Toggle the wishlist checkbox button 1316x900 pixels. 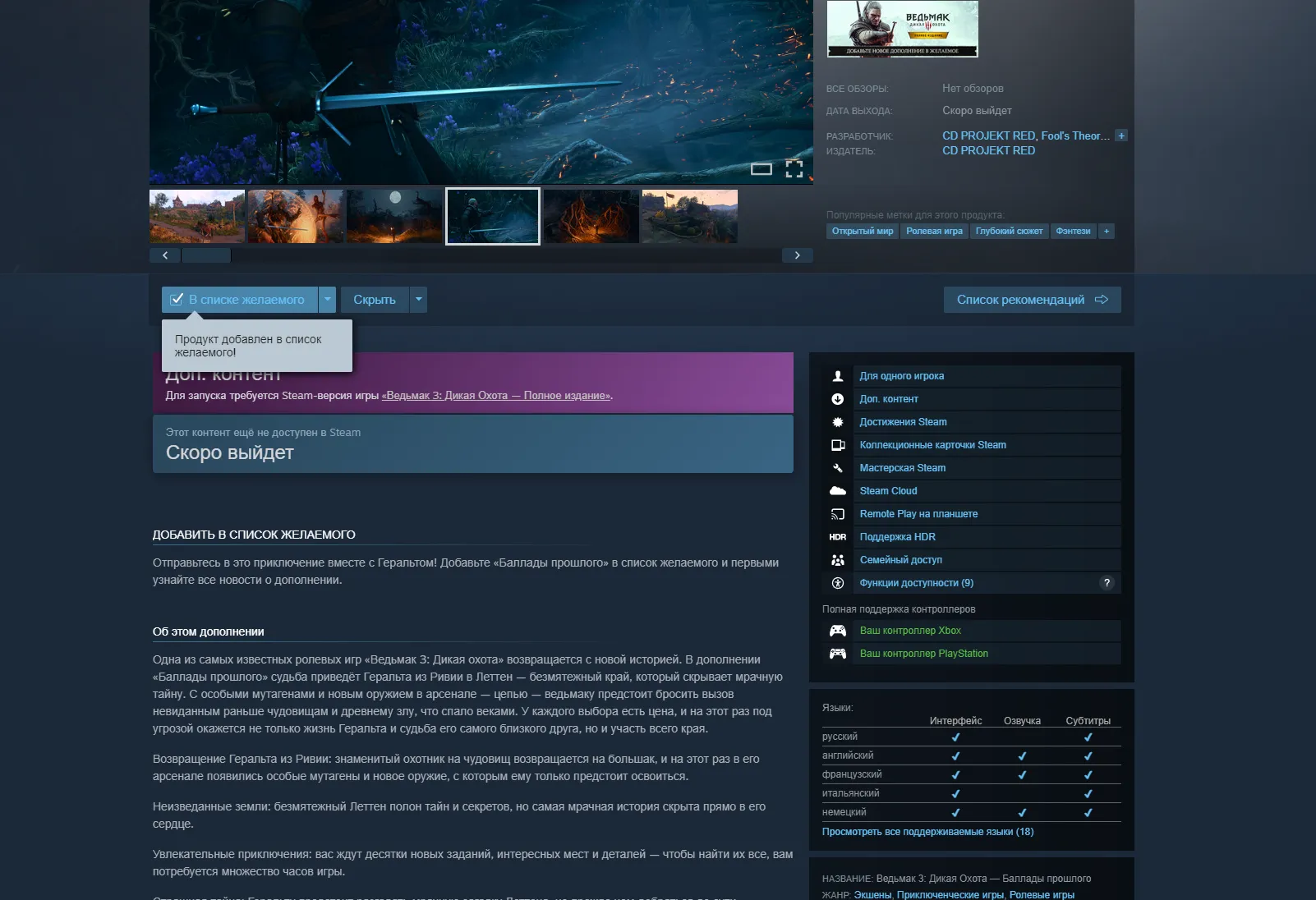[x=239, y=300]
